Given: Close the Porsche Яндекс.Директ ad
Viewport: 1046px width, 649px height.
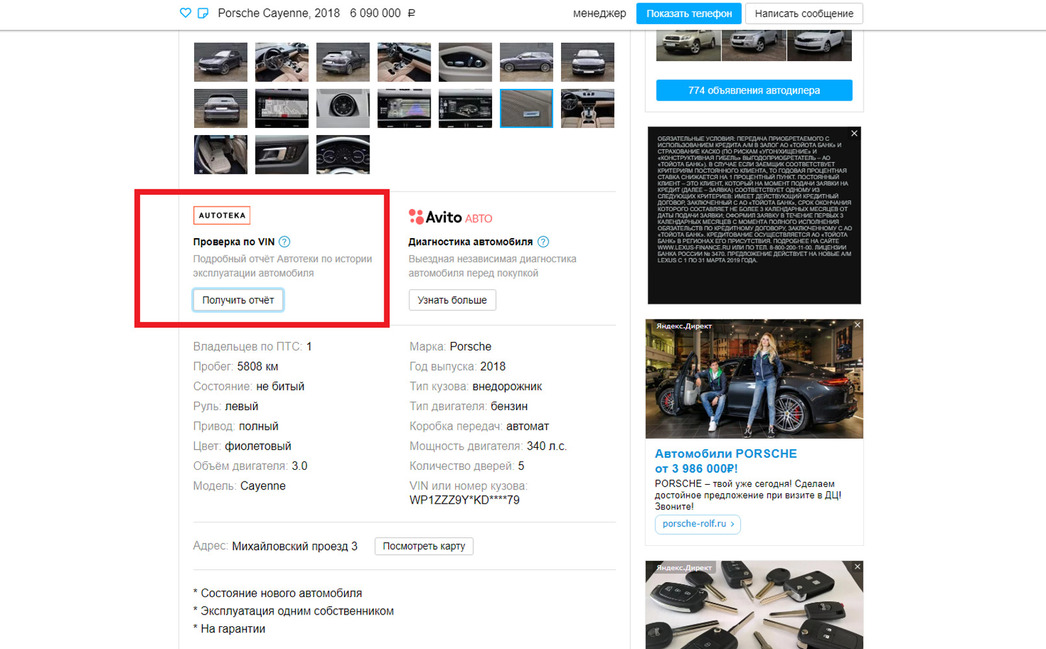Looking at the screenshot, I should pos(856,325).
